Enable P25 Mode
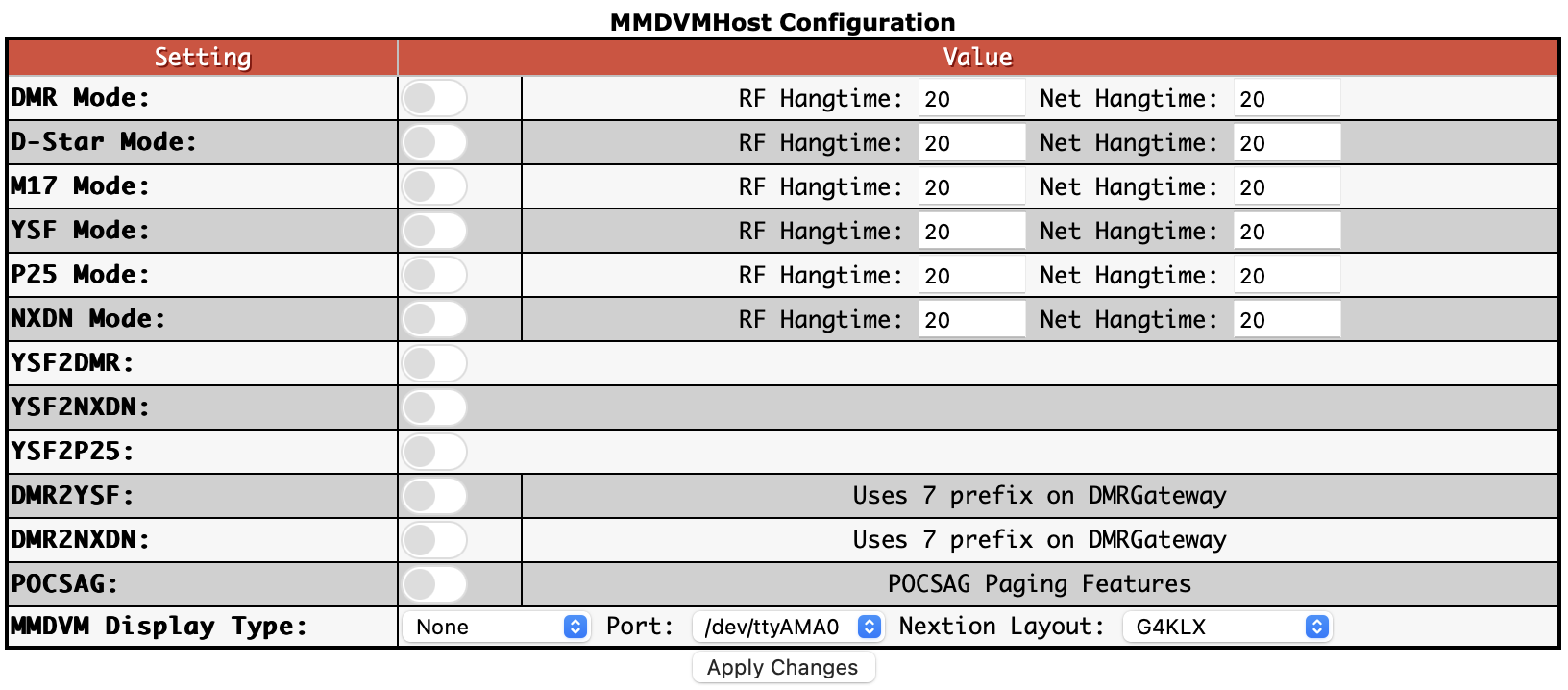The height and width of the screenshot is (690, 1568). pos(433,275)
